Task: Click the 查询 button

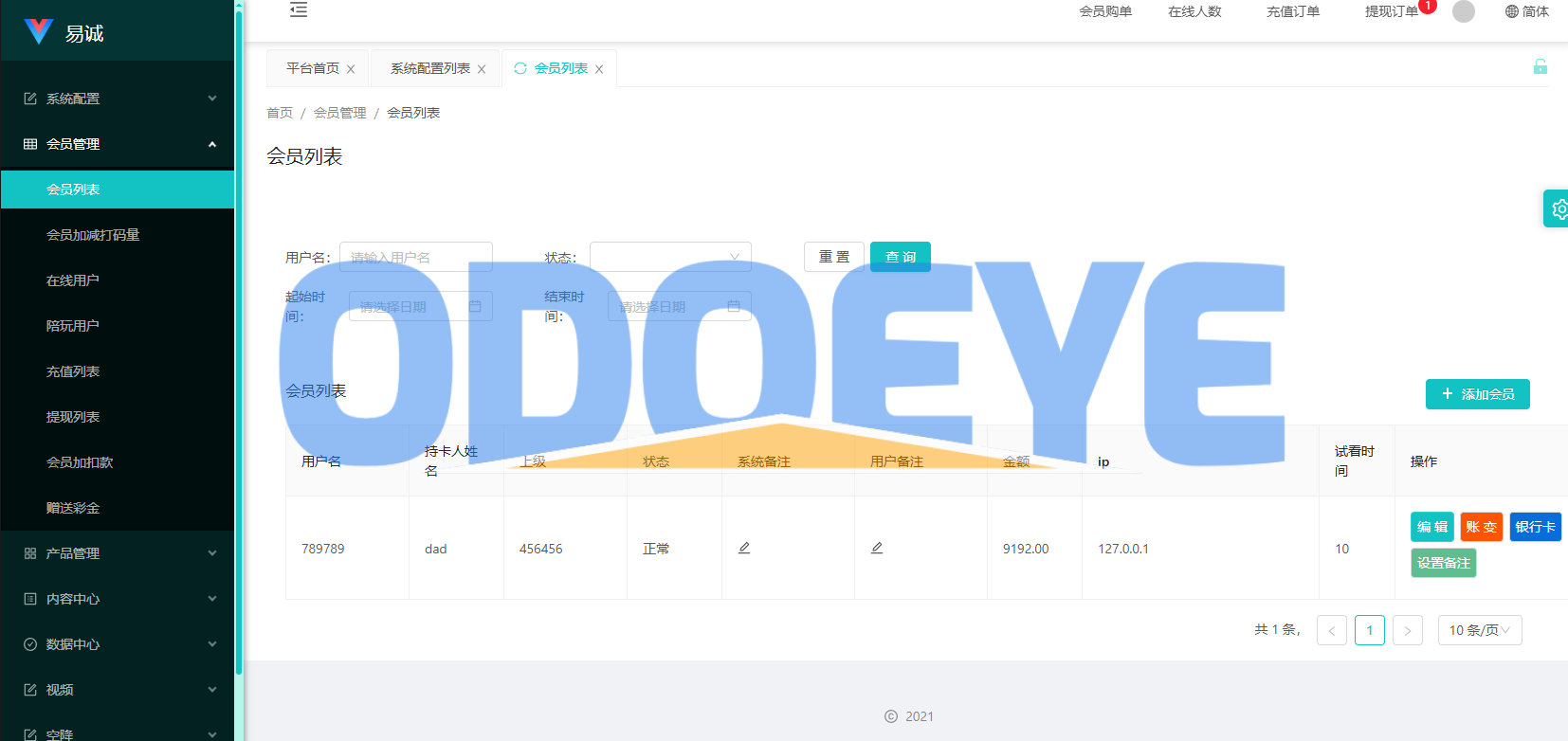Action: 901,257
